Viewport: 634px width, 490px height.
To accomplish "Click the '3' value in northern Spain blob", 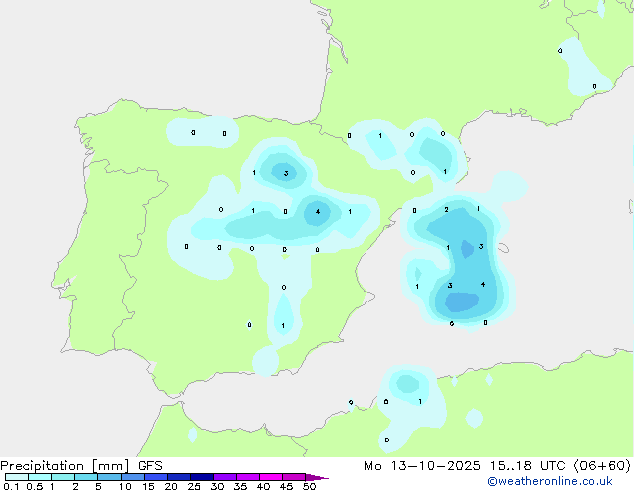I will tap(286, 173).
